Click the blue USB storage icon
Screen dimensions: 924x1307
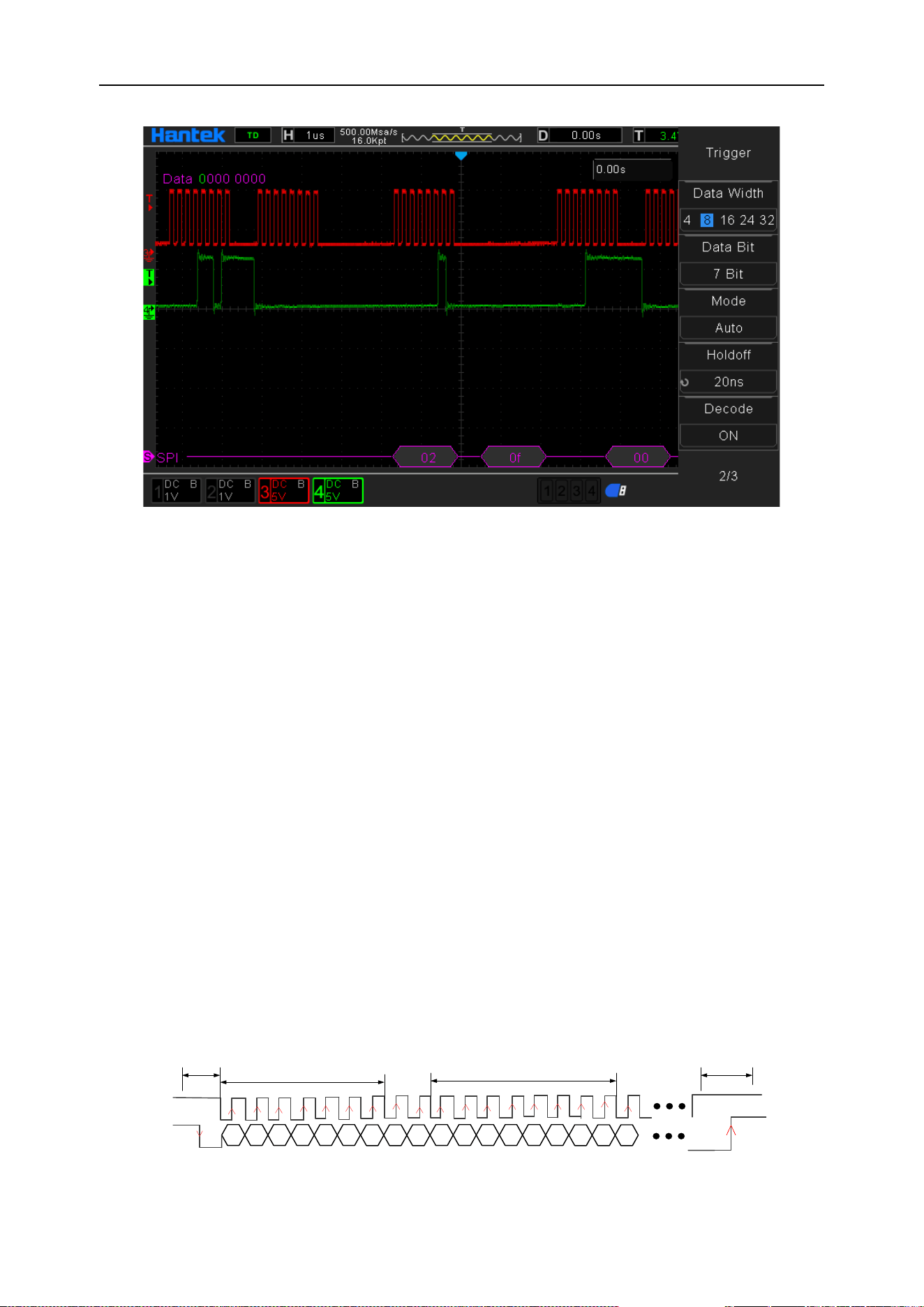pyautogui.click(x=616, y=491)
